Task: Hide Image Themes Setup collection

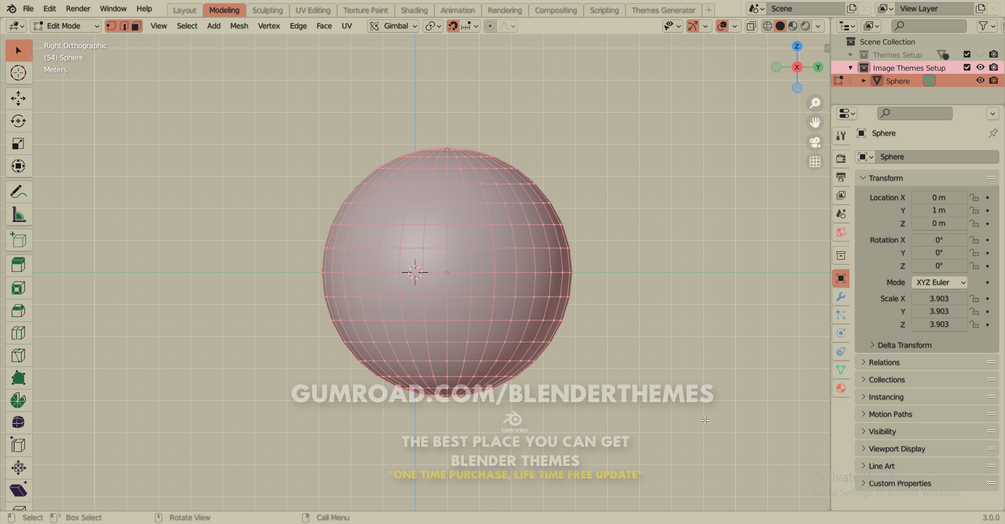Action: [x=980, y=67]
